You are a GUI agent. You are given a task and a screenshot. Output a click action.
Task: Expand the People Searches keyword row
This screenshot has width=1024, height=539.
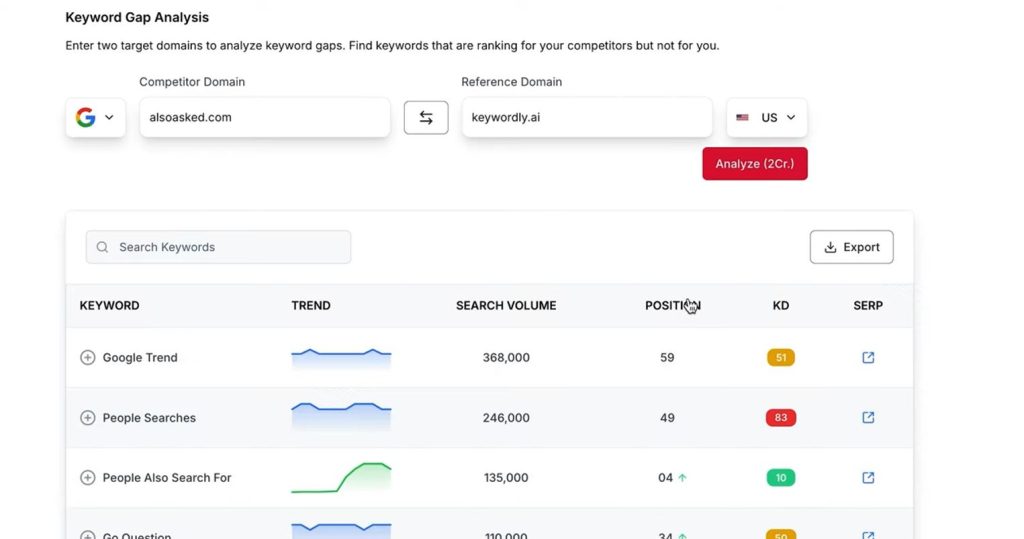[87, 418]
